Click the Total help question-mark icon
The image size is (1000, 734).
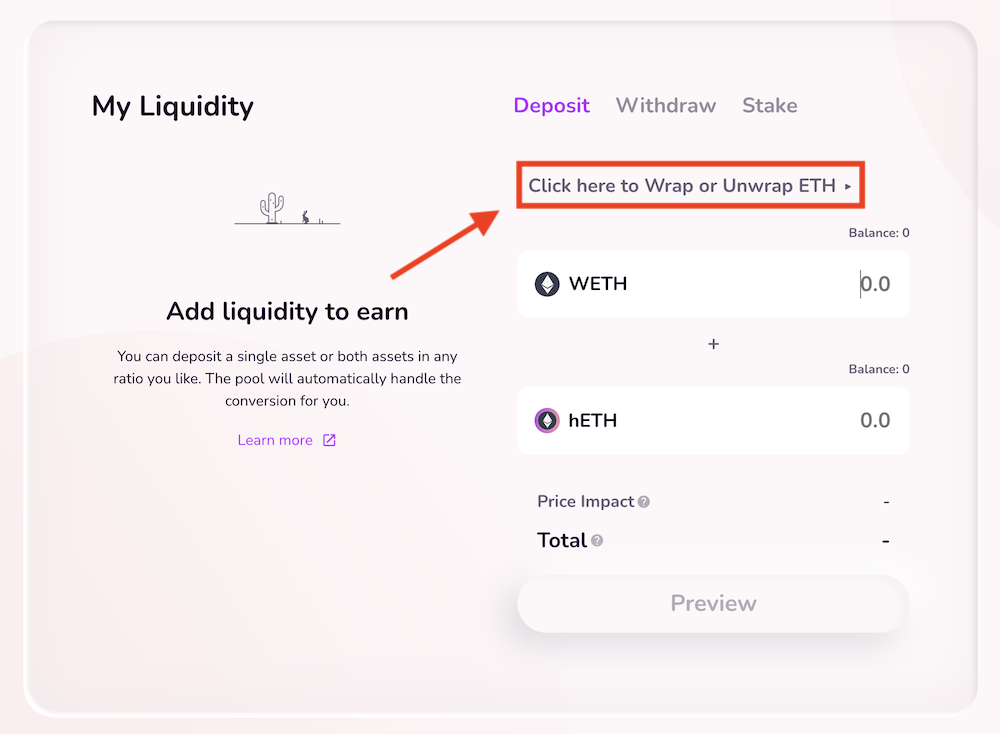tap(597, 541)
